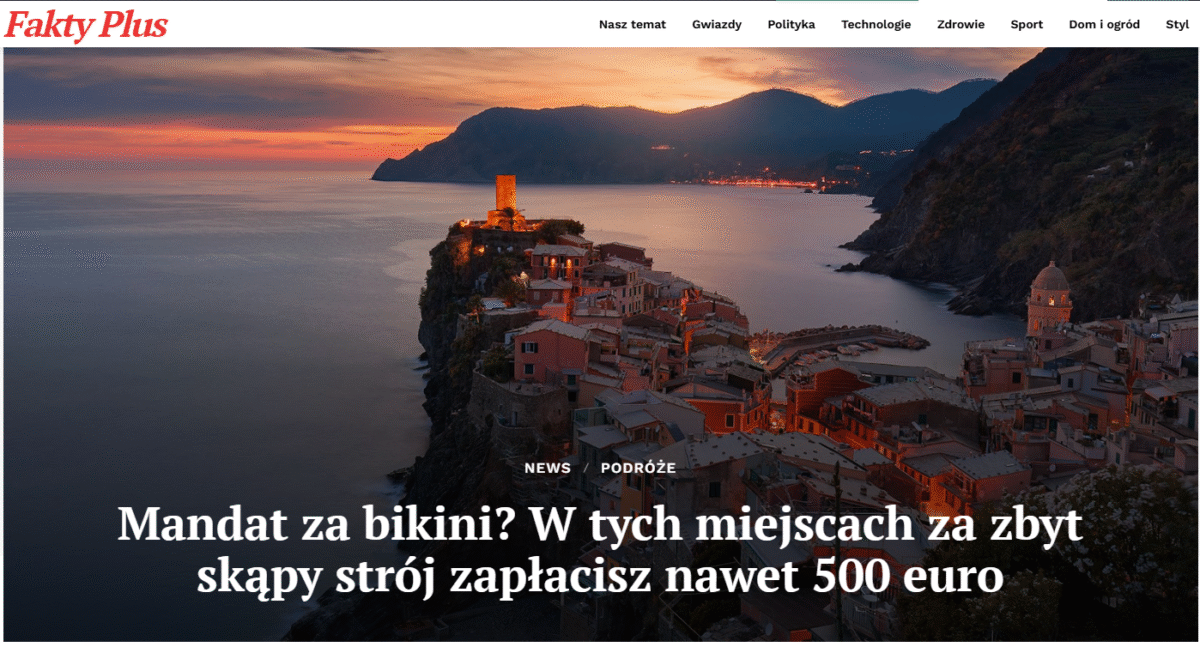Open the Technologie category
The width and height of the screenshot is (1200, 647).
[x=876, y=25]
